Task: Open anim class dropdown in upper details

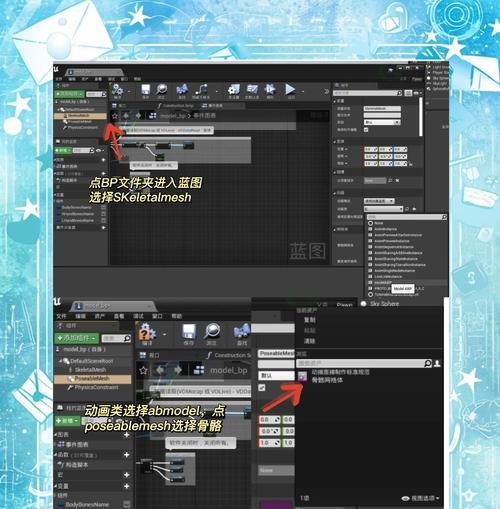Action: point(383,209)
